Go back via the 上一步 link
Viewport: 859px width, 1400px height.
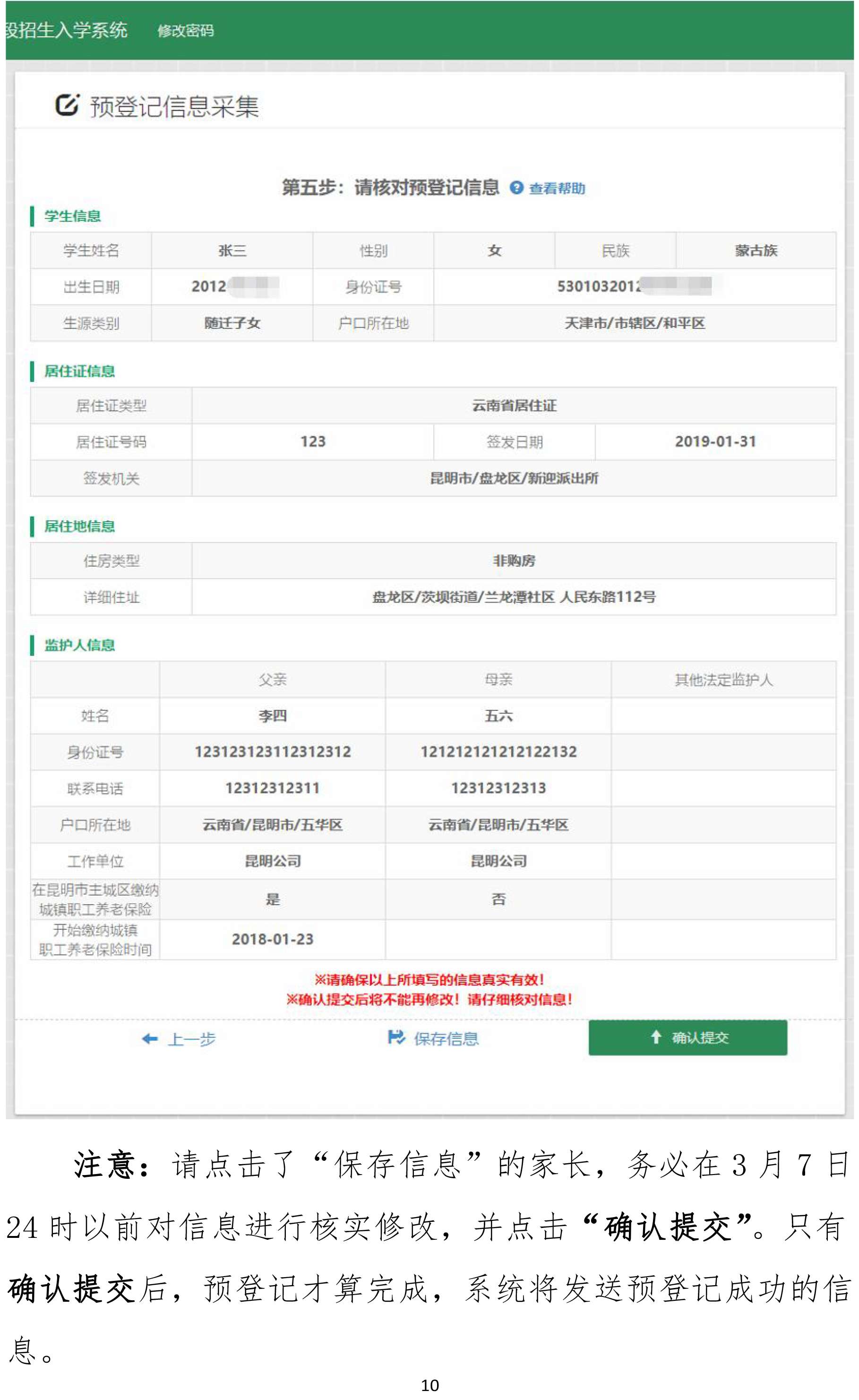pos(191,1039)
